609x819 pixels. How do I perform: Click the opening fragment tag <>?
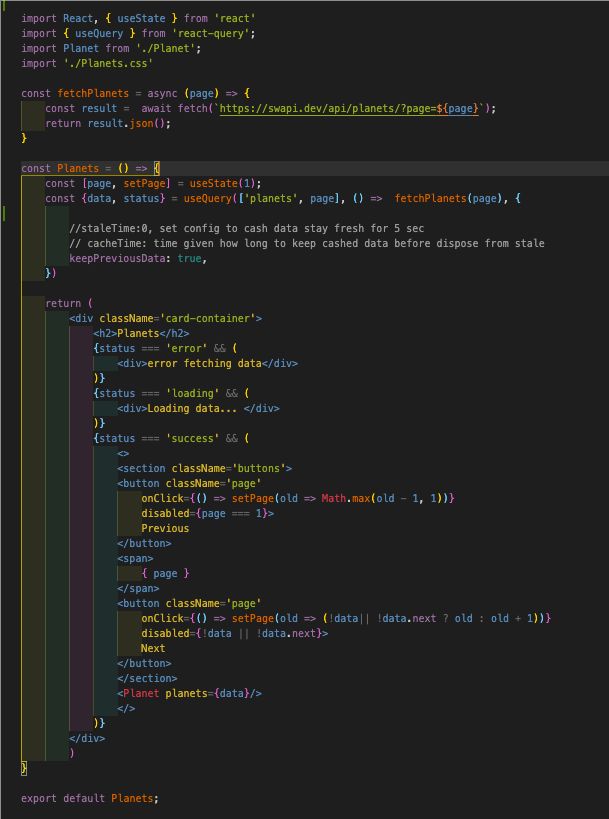[123, 453]
